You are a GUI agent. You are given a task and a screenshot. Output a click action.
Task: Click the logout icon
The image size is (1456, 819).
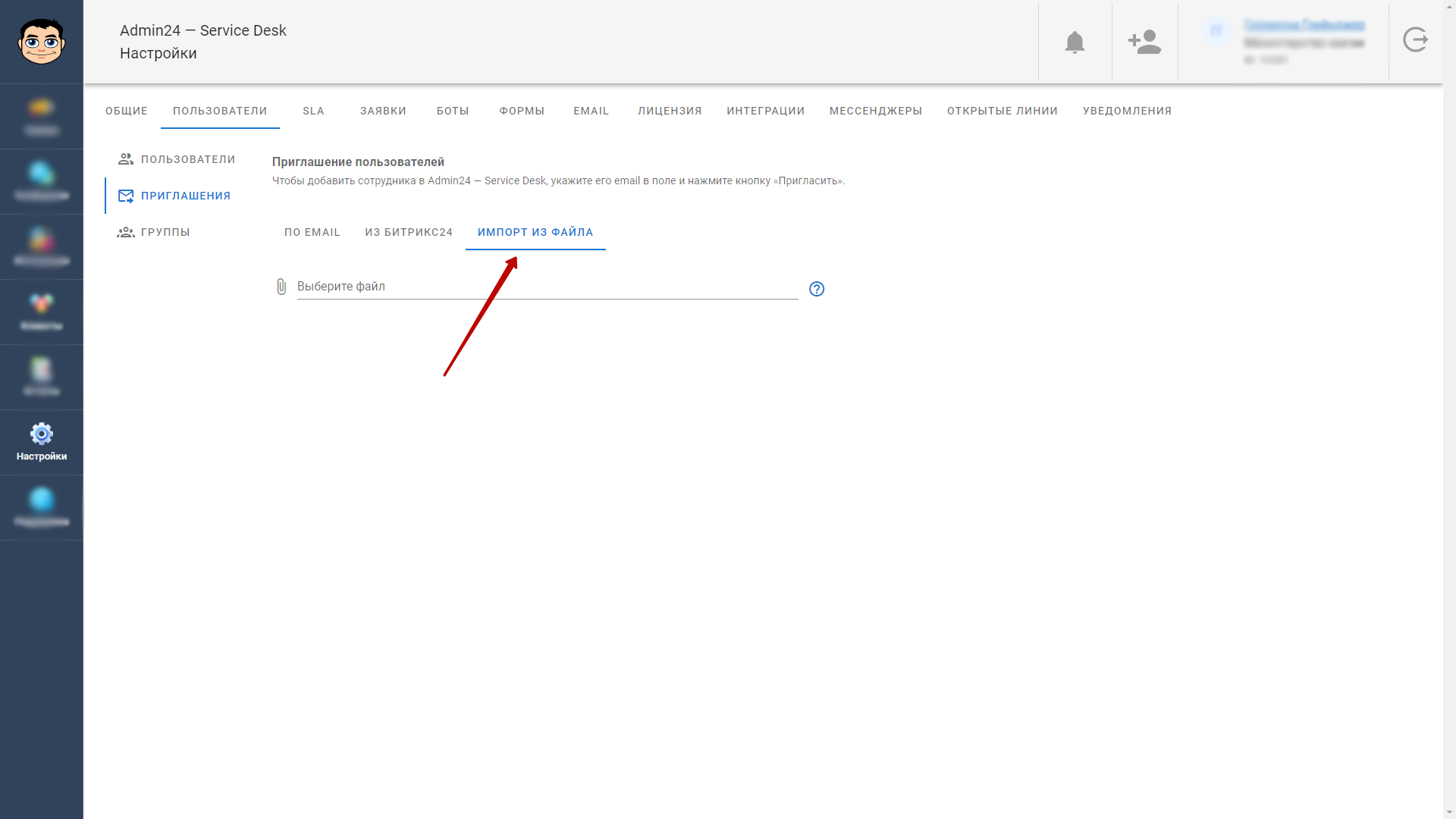point(1415,39)
